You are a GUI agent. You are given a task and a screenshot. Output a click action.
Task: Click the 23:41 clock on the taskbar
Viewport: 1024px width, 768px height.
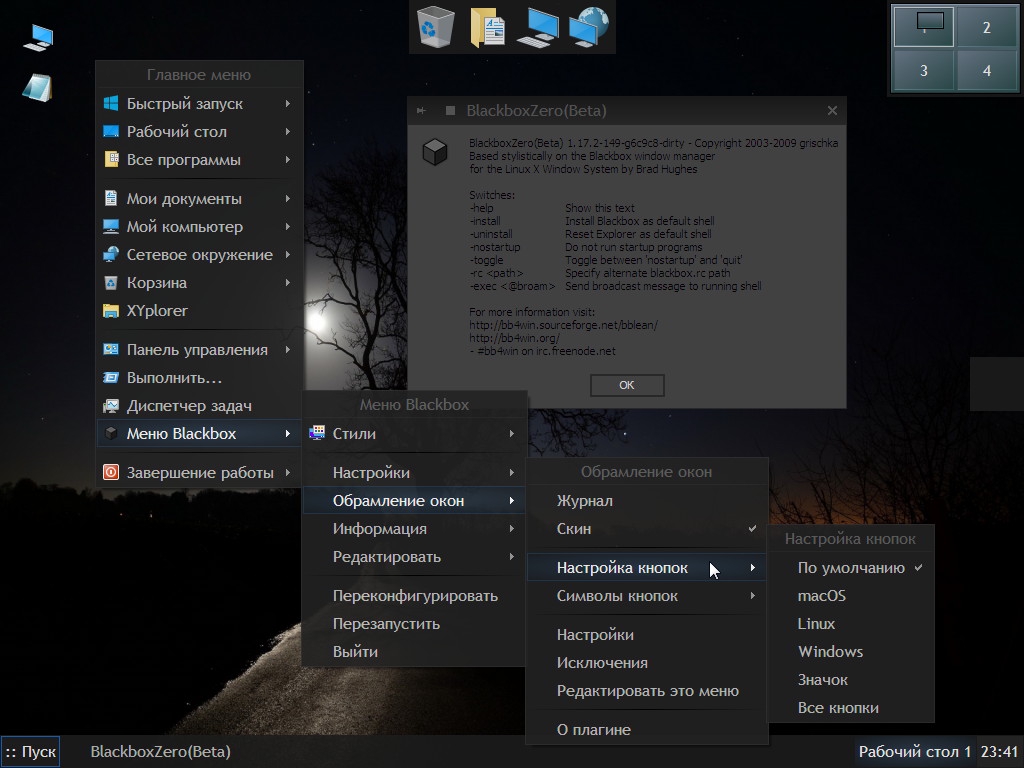999,752
